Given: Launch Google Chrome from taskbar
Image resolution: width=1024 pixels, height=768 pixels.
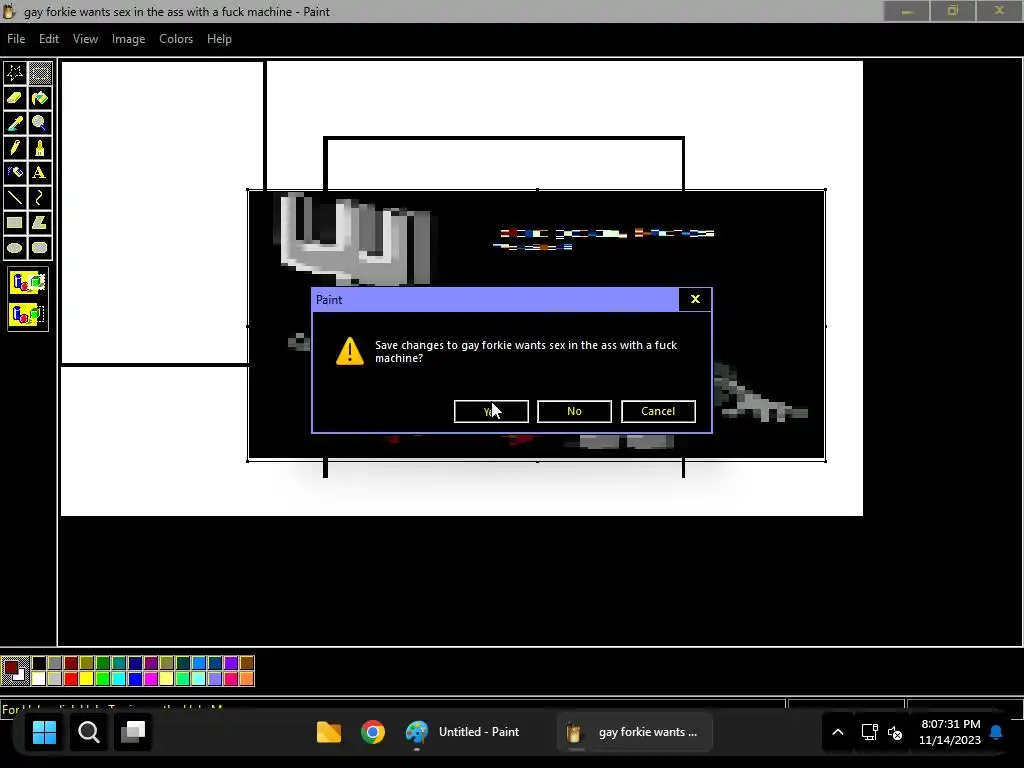Looking at the screenshot, I should 373,732.
